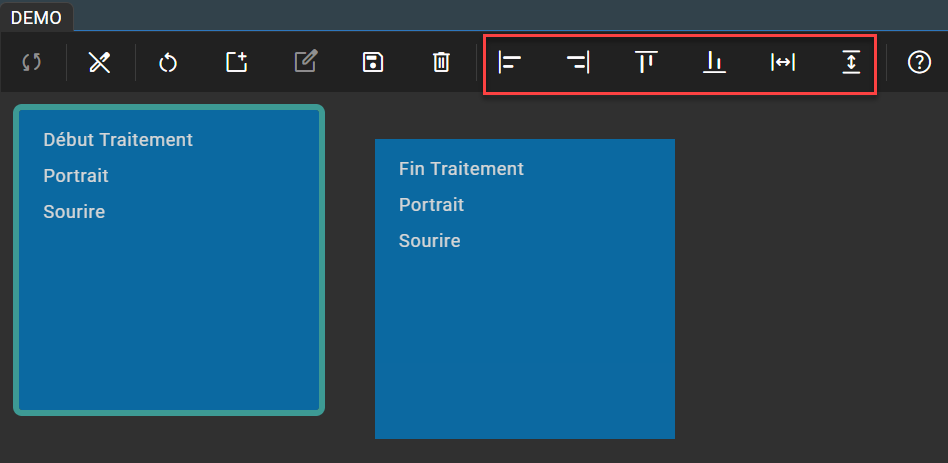Align selected boxes to the right

tap(578, 62)
